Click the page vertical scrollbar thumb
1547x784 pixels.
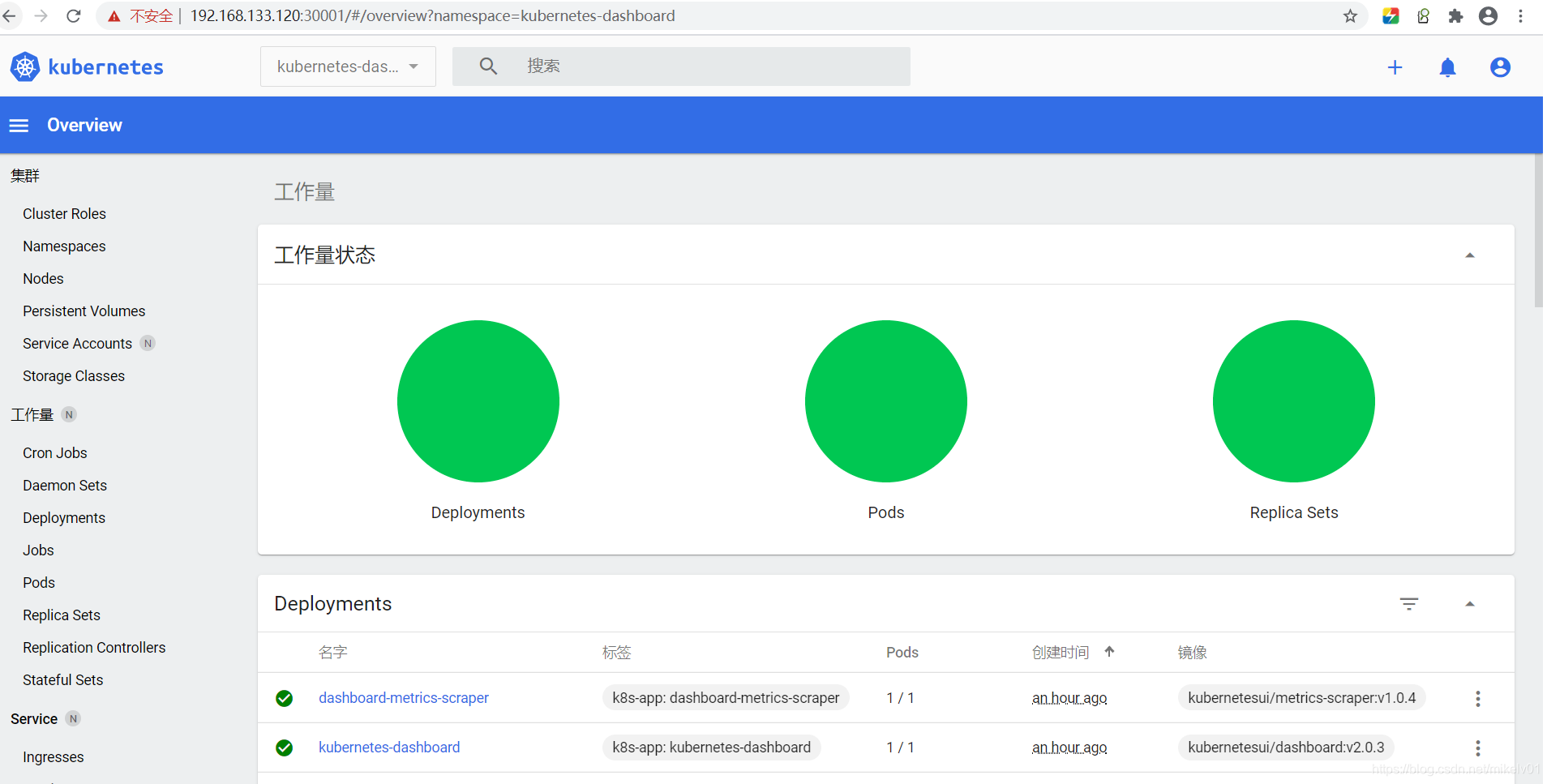coord(1538,231)
